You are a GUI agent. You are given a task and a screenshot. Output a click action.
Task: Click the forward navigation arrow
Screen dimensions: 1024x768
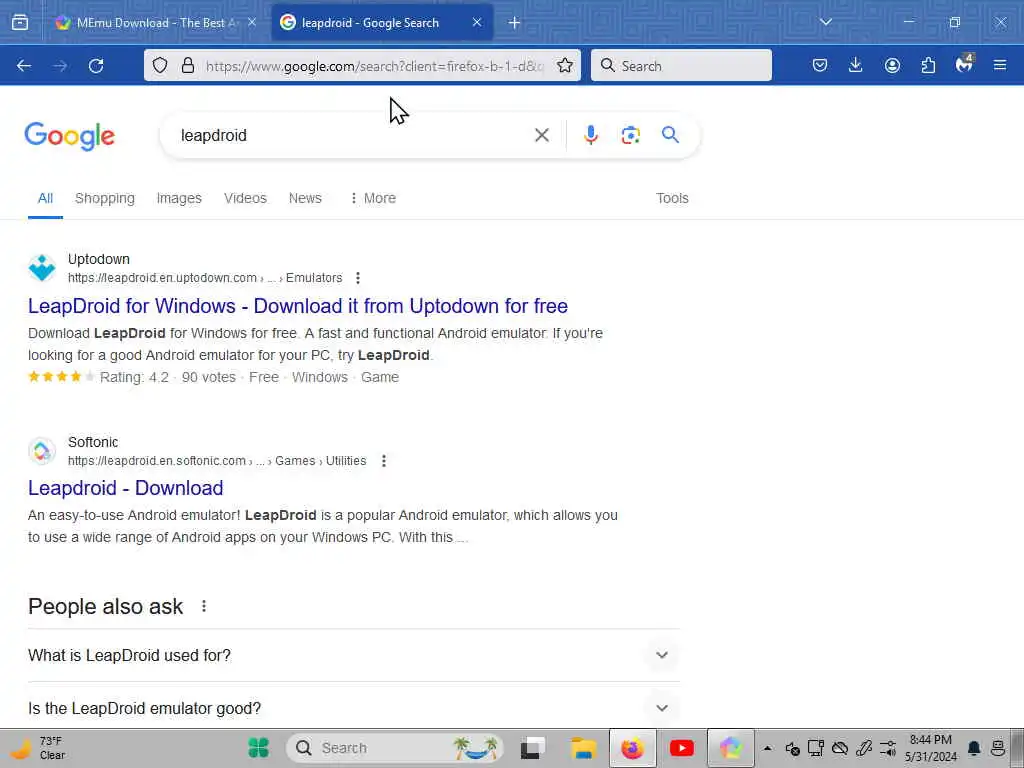(60, 66)
